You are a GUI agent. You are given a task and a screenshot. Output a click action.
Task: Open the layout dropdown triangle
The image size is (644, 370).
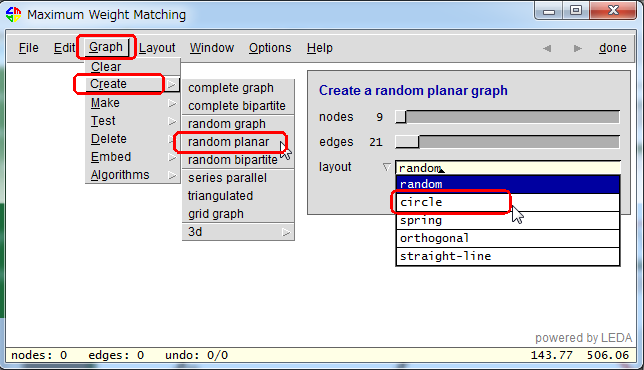click(386, 167)
